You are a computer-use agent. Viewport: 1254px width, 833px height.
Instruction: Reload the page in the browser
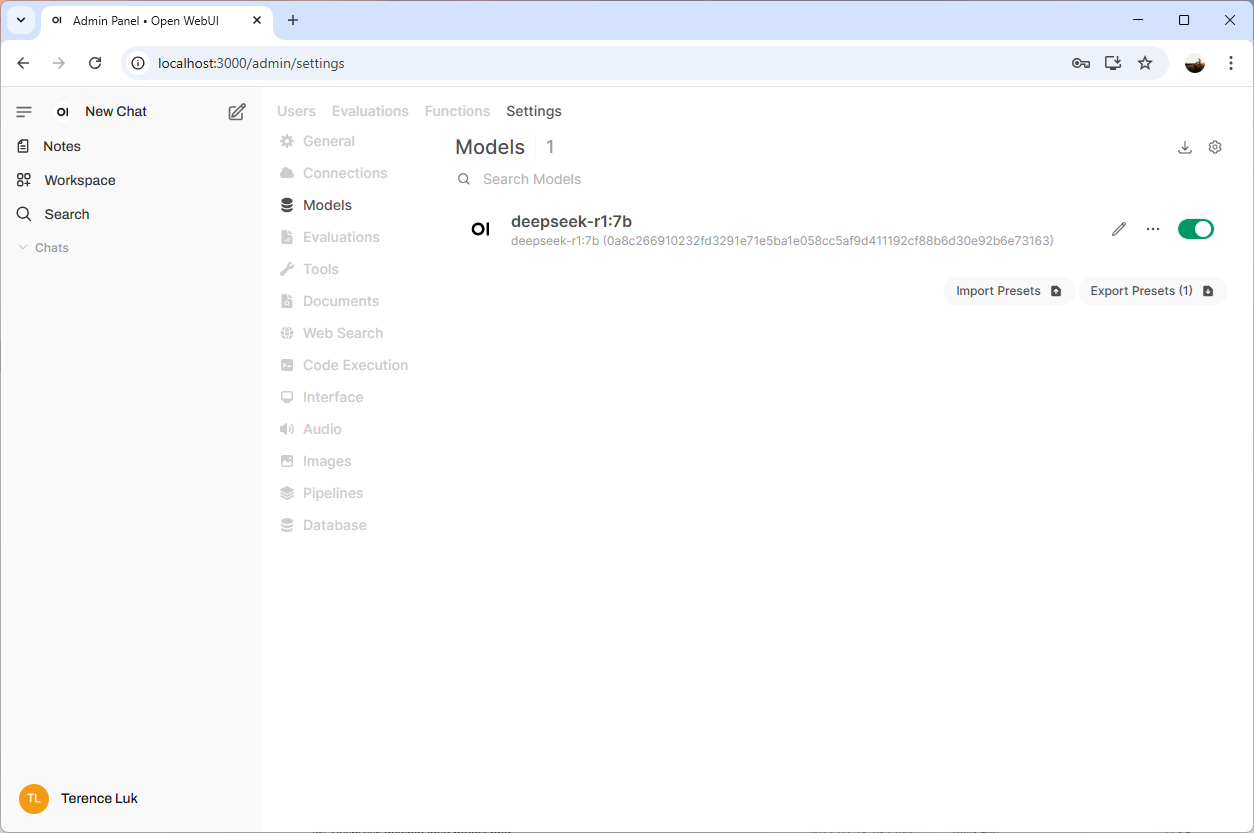[95, 63]
